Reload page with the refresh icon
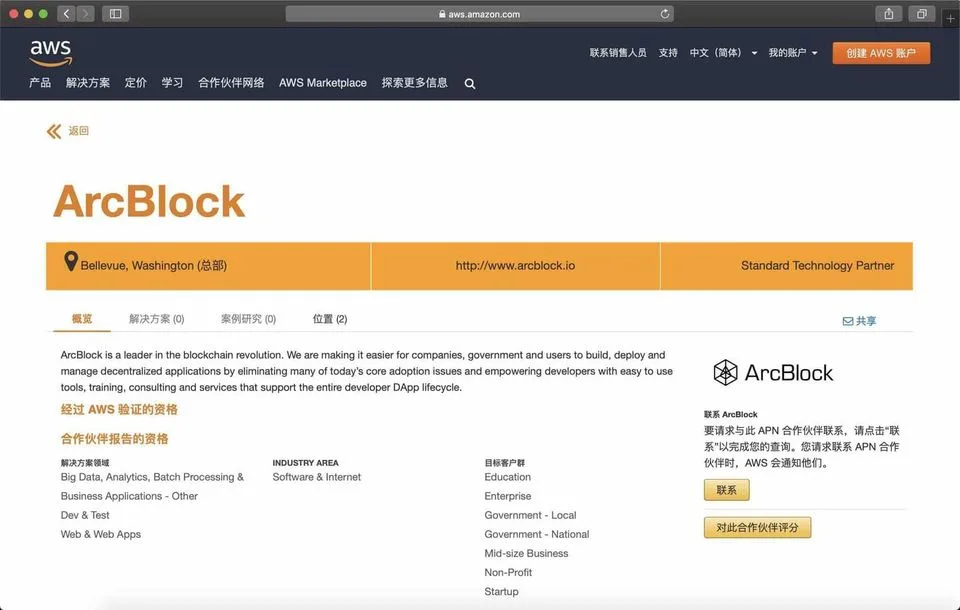 click(665, 13)
